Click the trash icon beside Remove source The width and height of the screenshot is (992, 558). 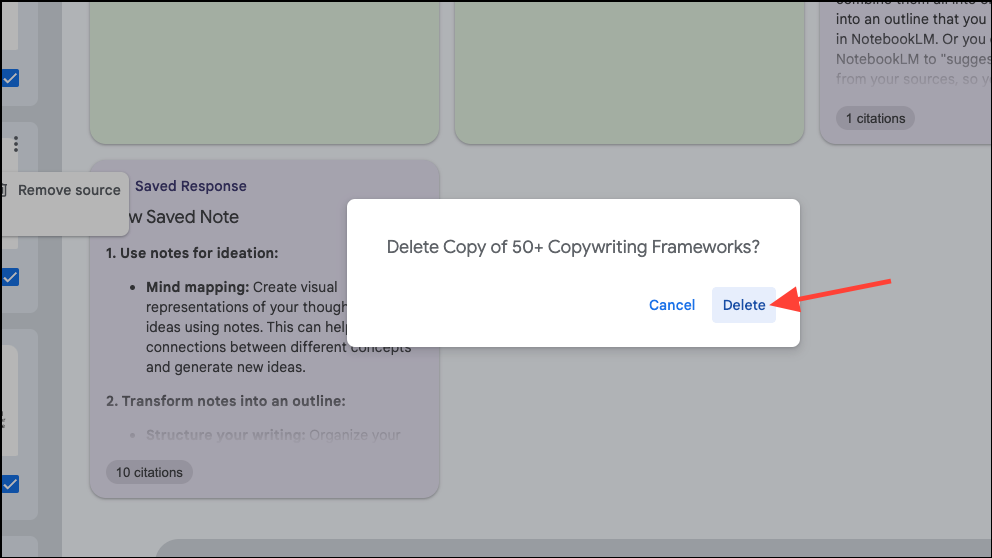[3, 190]
